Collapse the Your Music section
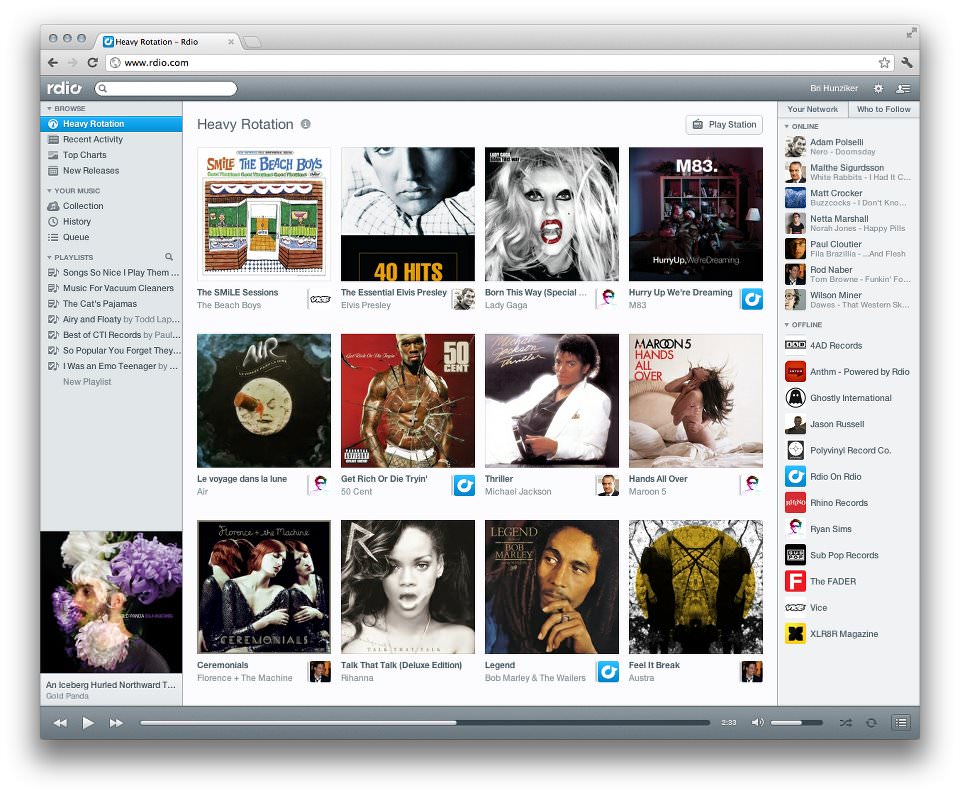 click(50, 190)
